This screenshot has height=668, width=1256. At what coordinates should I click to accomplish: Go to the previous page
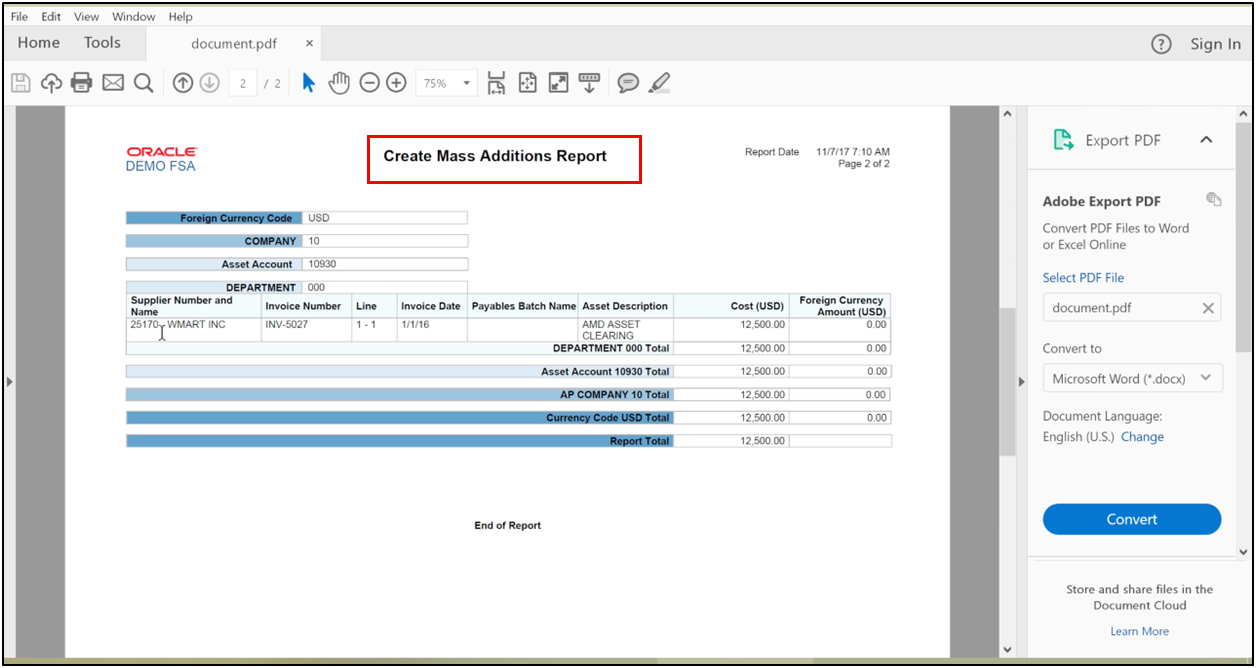(x=182, y=82)
